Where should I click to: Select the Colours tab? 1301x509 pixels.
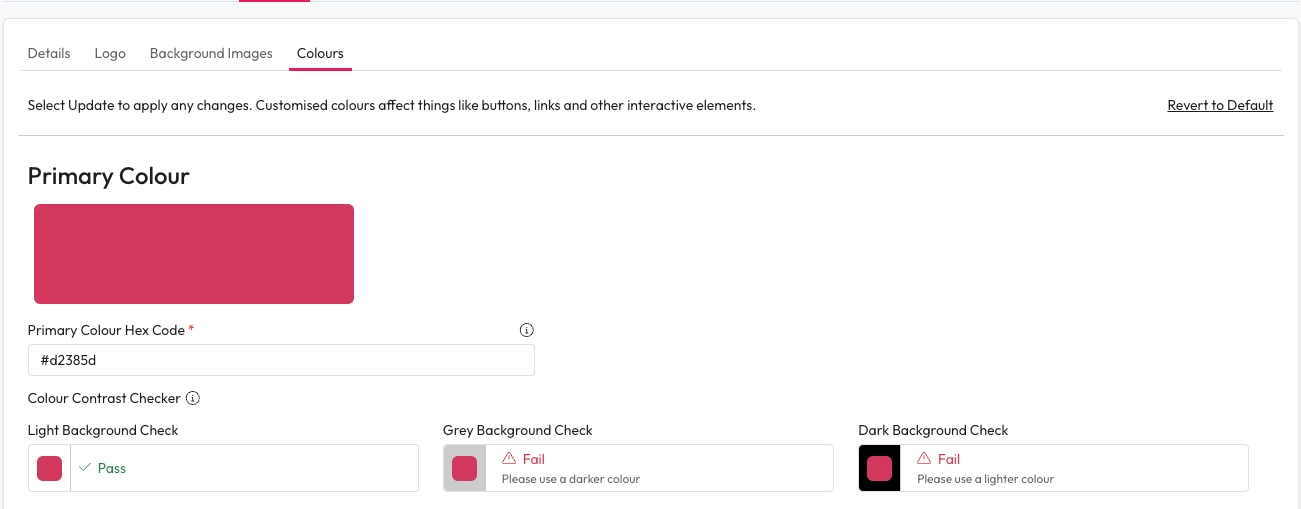click(x=320, y=53)
